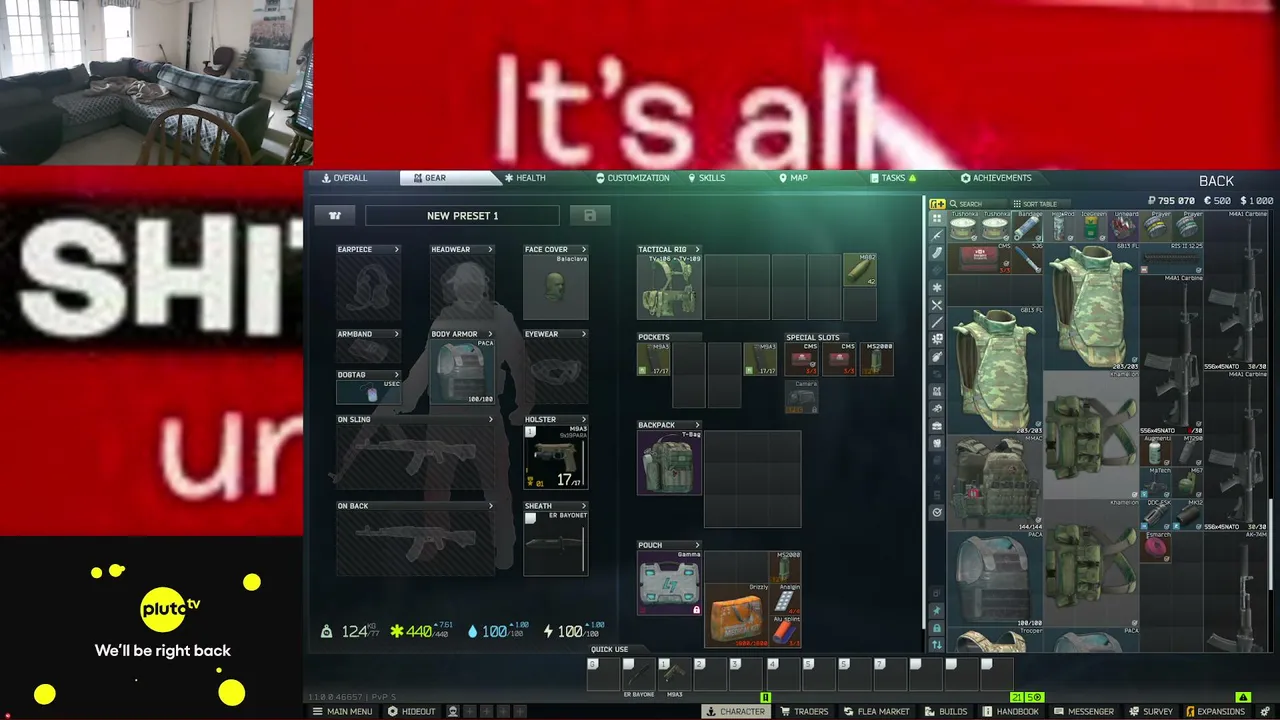The height and width of the screenshot is (720, 1280).
Task: Select the M9A3 pistol in holster
Action: pyautogui.click(x=556, y=457)
